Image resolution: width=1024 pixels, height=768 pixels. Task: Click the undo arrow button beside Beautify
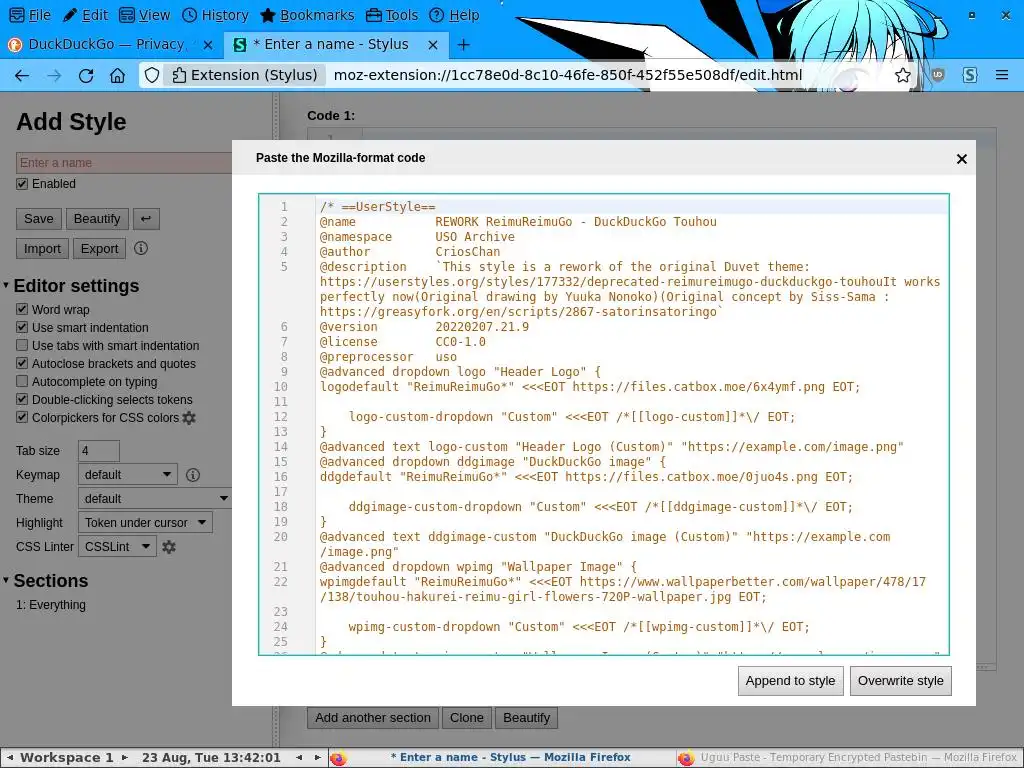[146, 219]
